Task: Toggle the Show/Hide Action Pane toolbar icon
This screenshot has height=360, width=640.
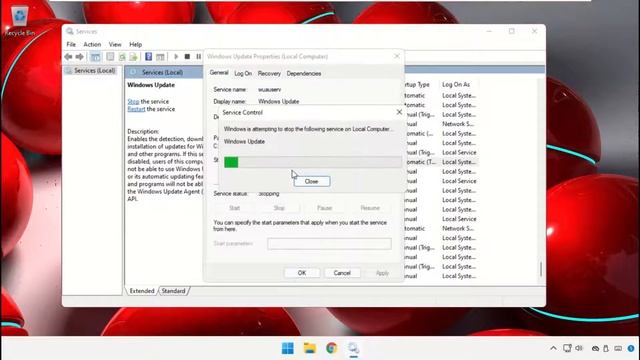Action: 160,57
